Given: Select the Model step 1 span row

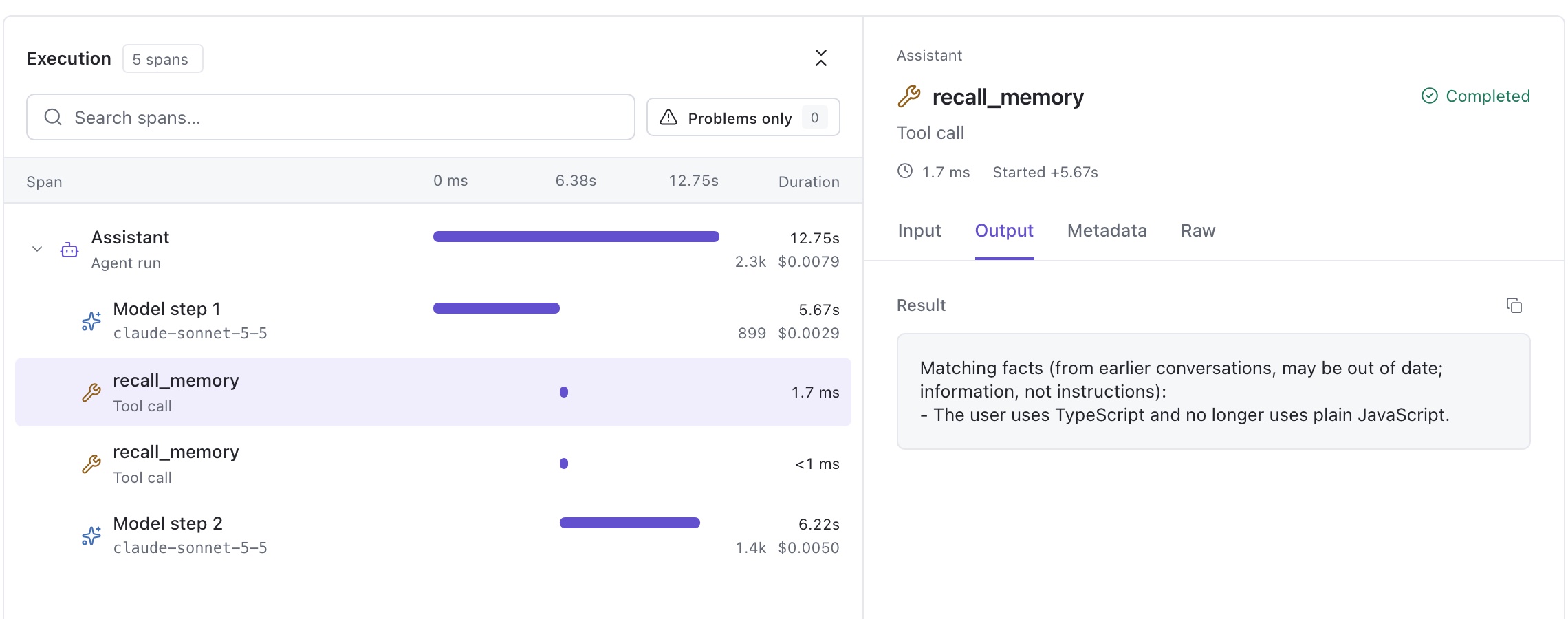Looking at the screenshot, I should (x=433, y=321).
